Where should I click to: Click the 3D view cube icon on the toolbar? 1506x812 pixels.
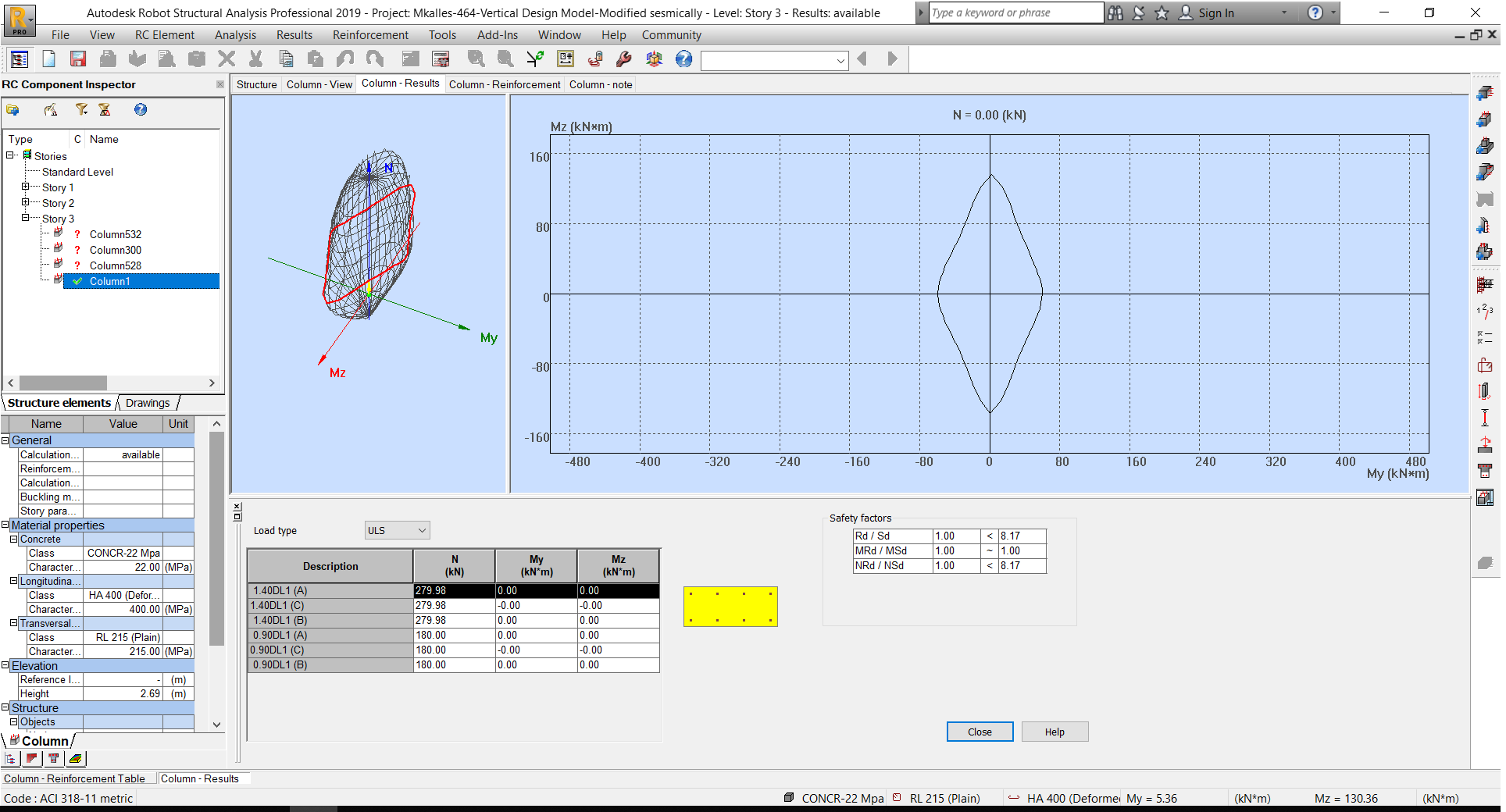pyautogui.click(x=655, y=59)
